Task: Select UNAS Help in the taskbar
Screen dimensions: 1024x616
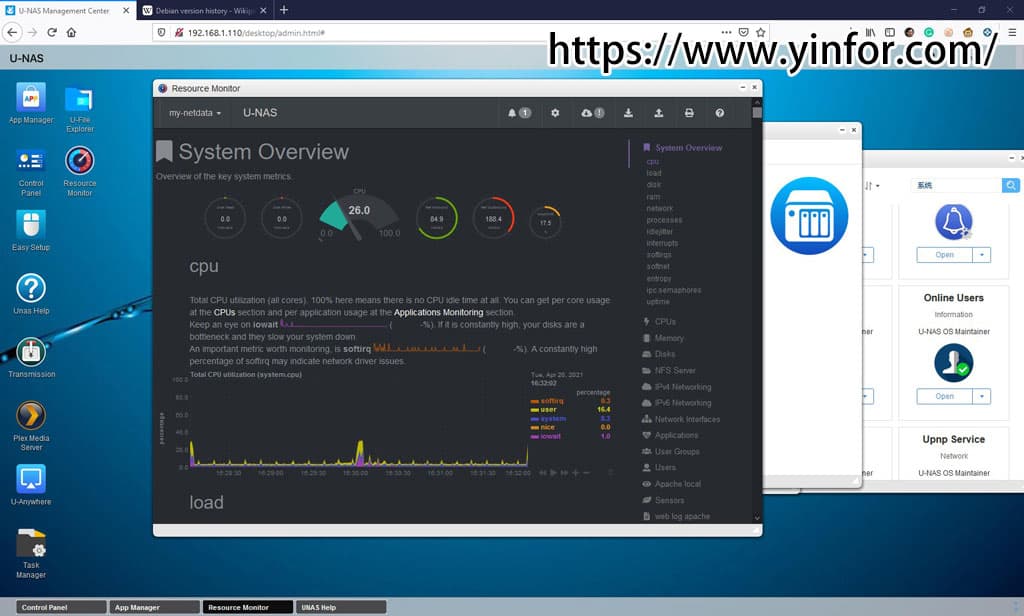Action: [341, 608]
